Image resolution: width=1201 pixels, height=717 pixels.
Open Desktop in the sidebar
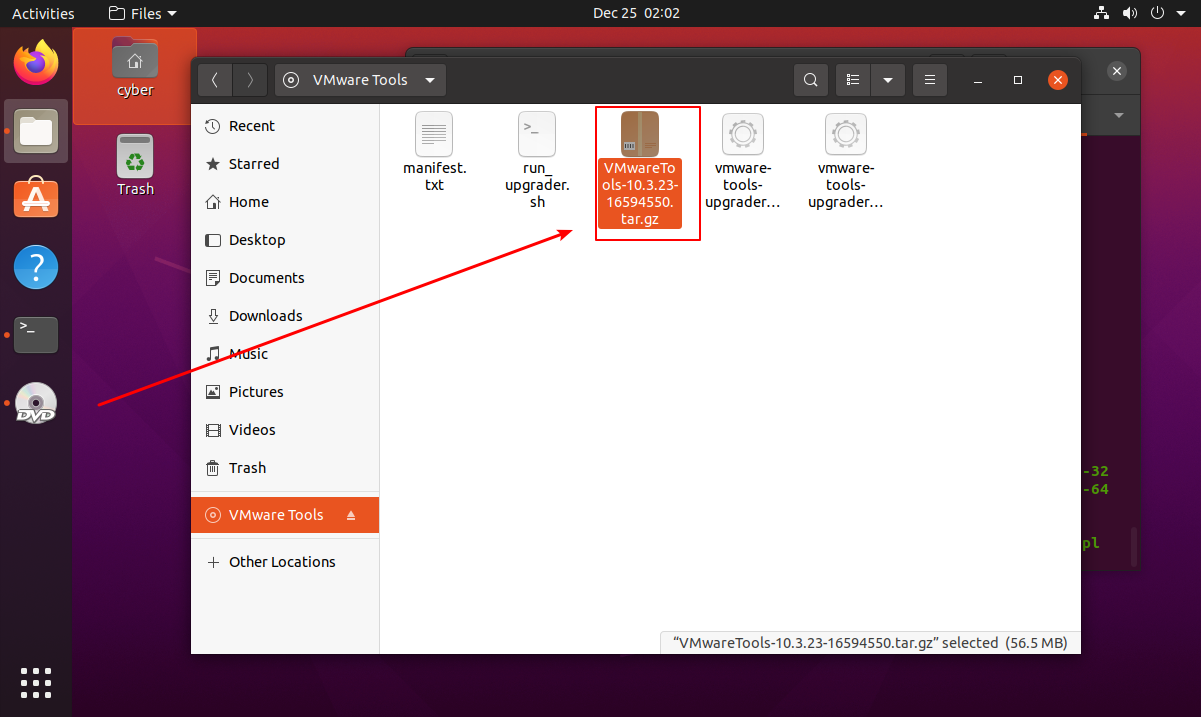point(285,240)
